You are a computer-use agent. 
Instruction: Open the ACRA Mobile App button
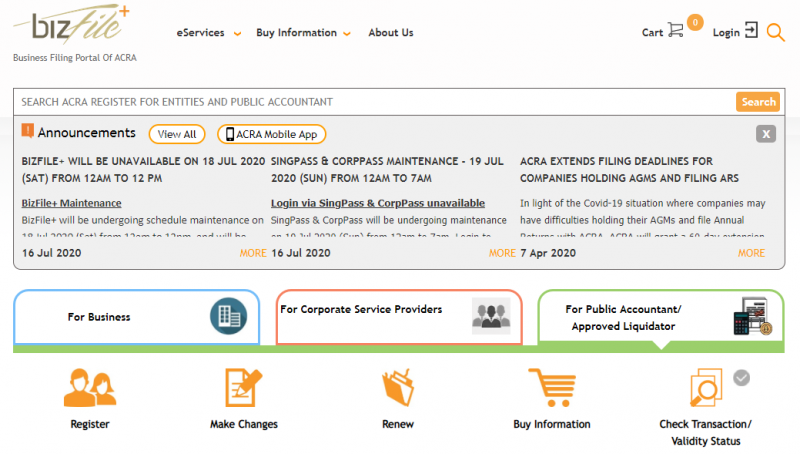[x=271, y=134]
